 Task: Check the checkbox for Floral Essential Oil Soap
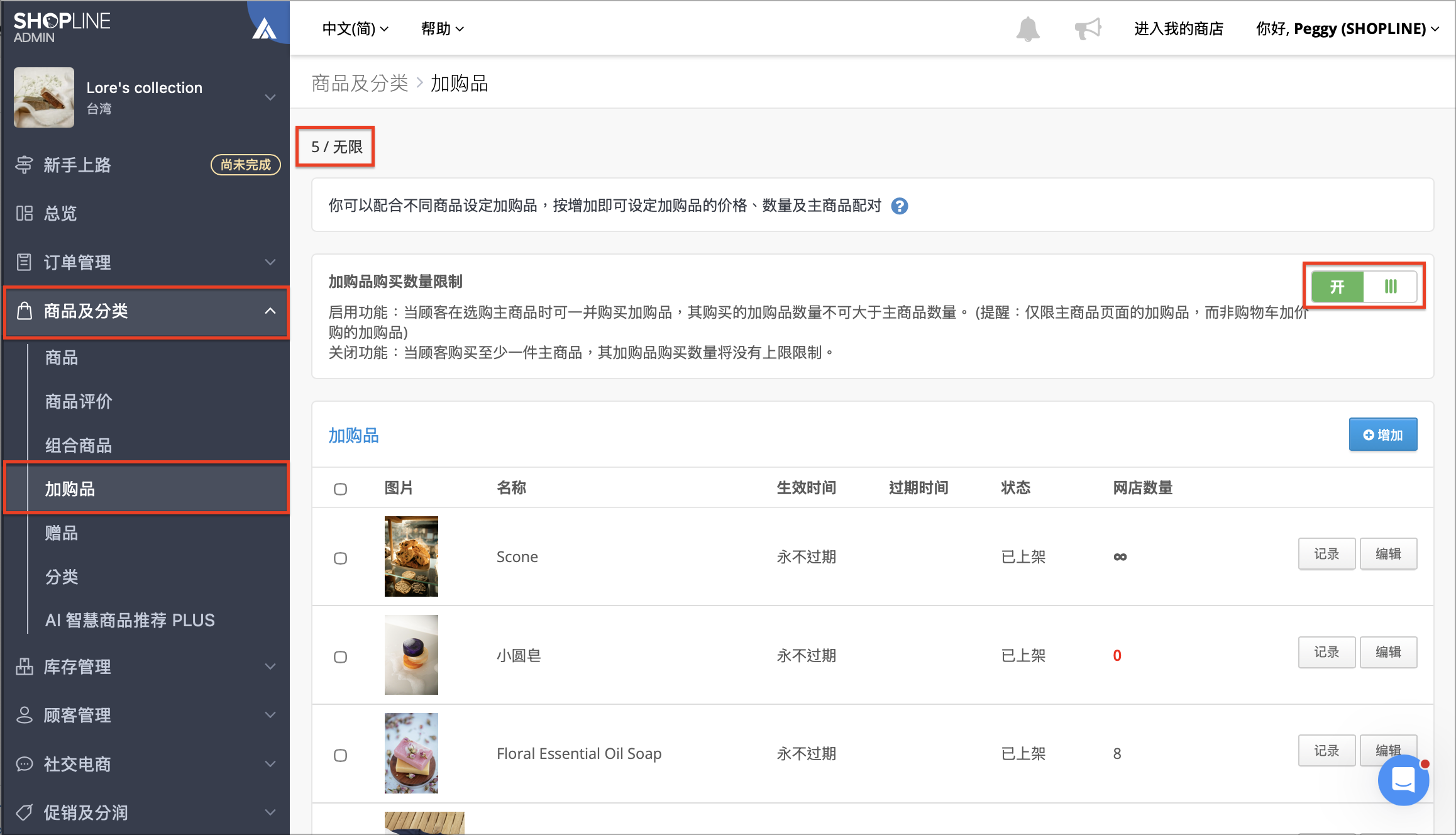coord(340,755)
